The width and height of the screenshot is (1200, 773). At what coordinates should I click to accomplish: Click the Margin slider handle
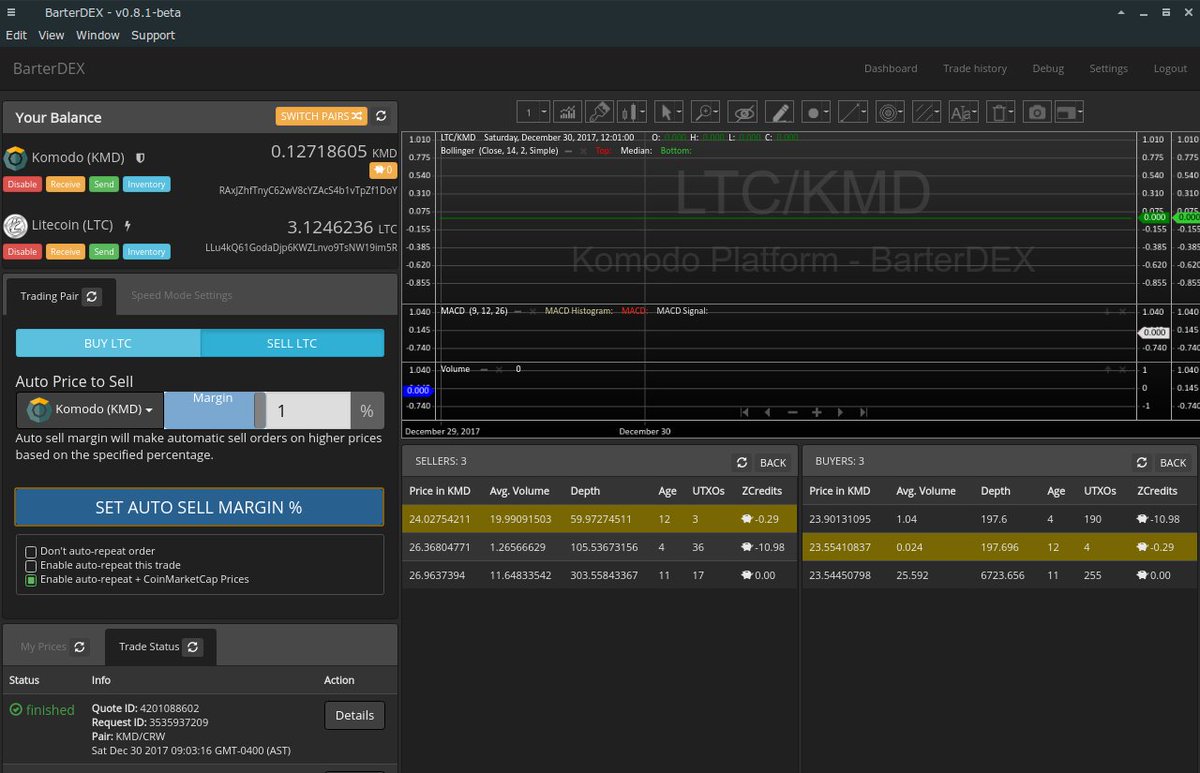click(x=260, y=410)
